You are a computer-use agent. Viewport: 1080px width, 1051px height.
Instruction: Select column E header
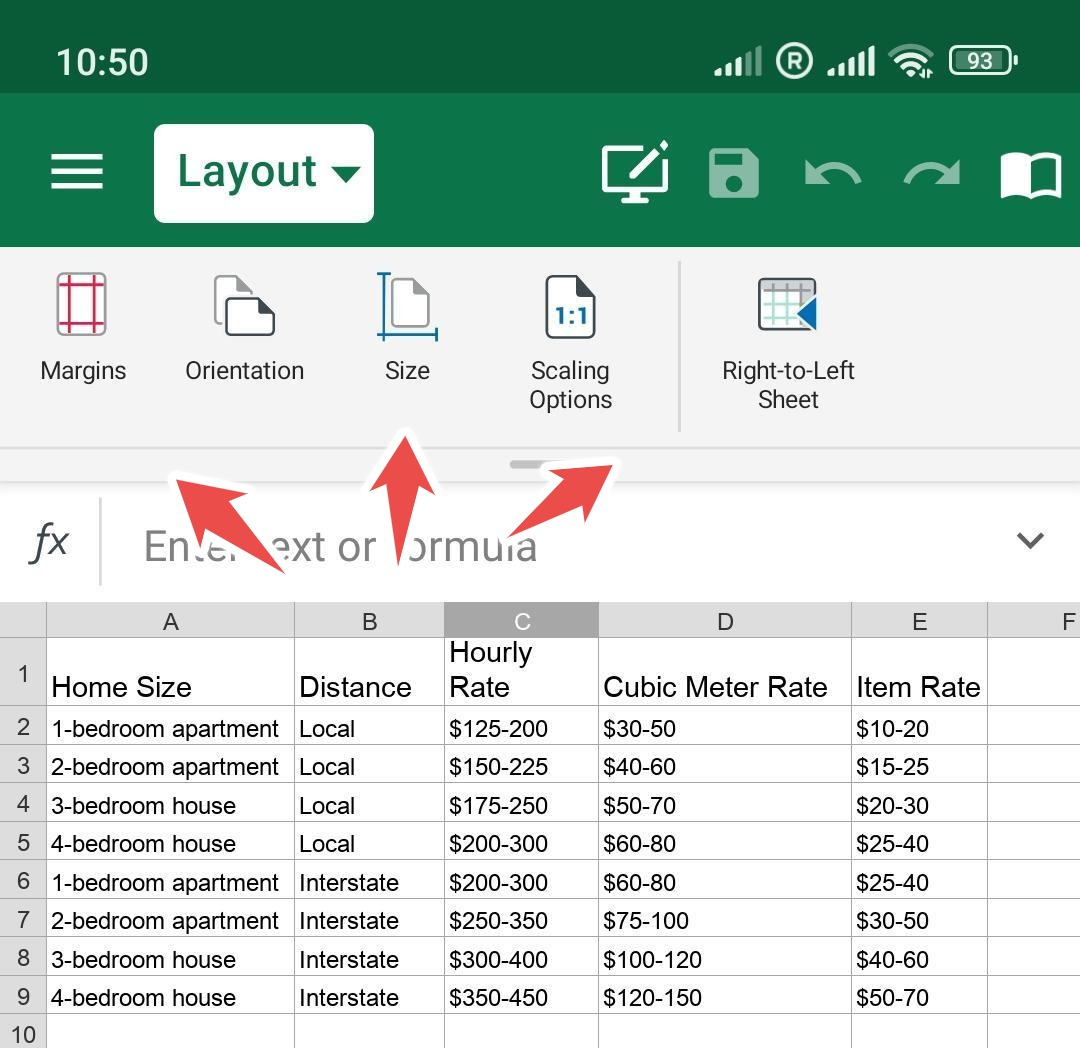tap(920, 621)
